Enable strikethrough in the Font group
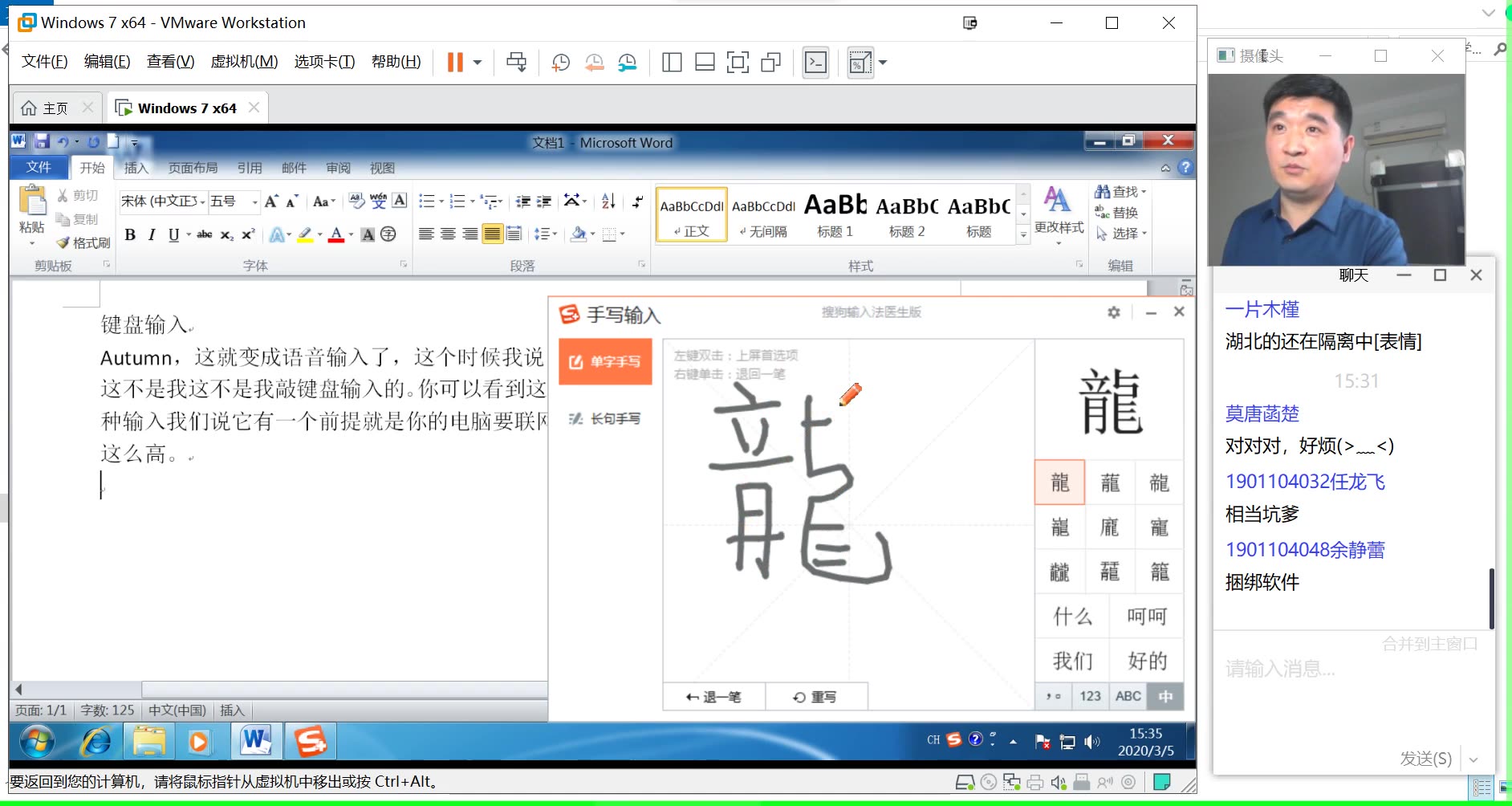 point(205,234)
